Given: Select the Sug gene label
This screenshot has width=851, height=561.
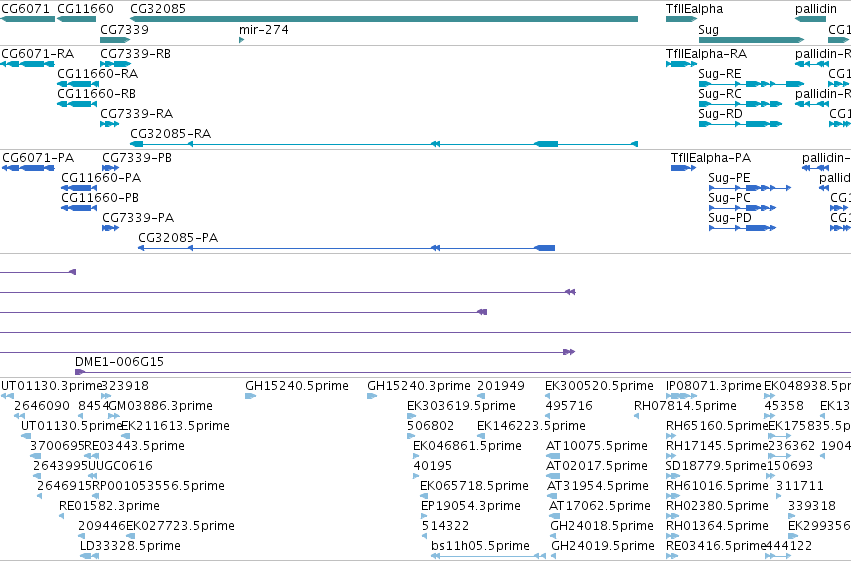Looking at the screenshot, I should (x=708, y=29).
